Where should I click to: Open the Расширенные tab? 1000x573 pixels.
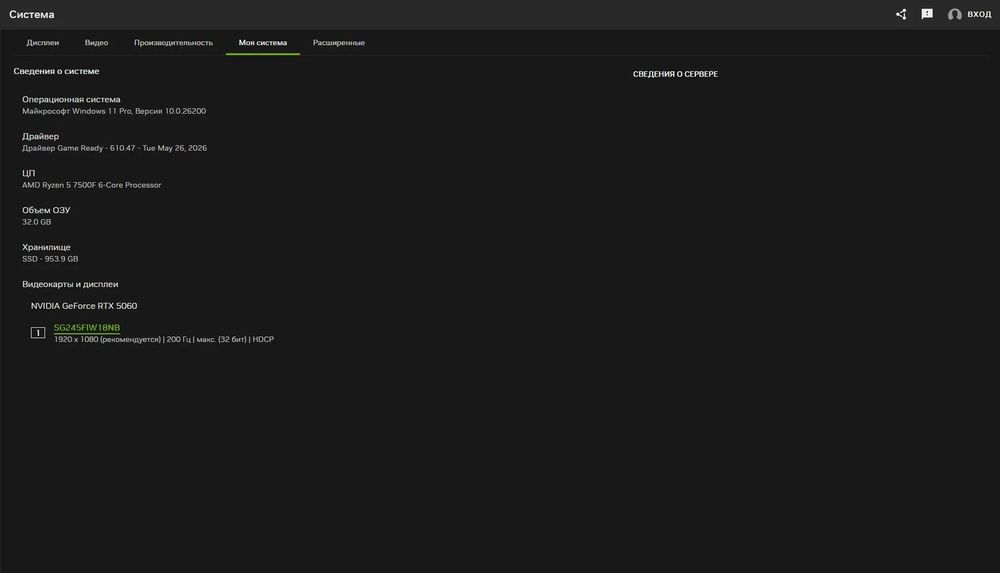pyautogui.click(x=339, y=43)
